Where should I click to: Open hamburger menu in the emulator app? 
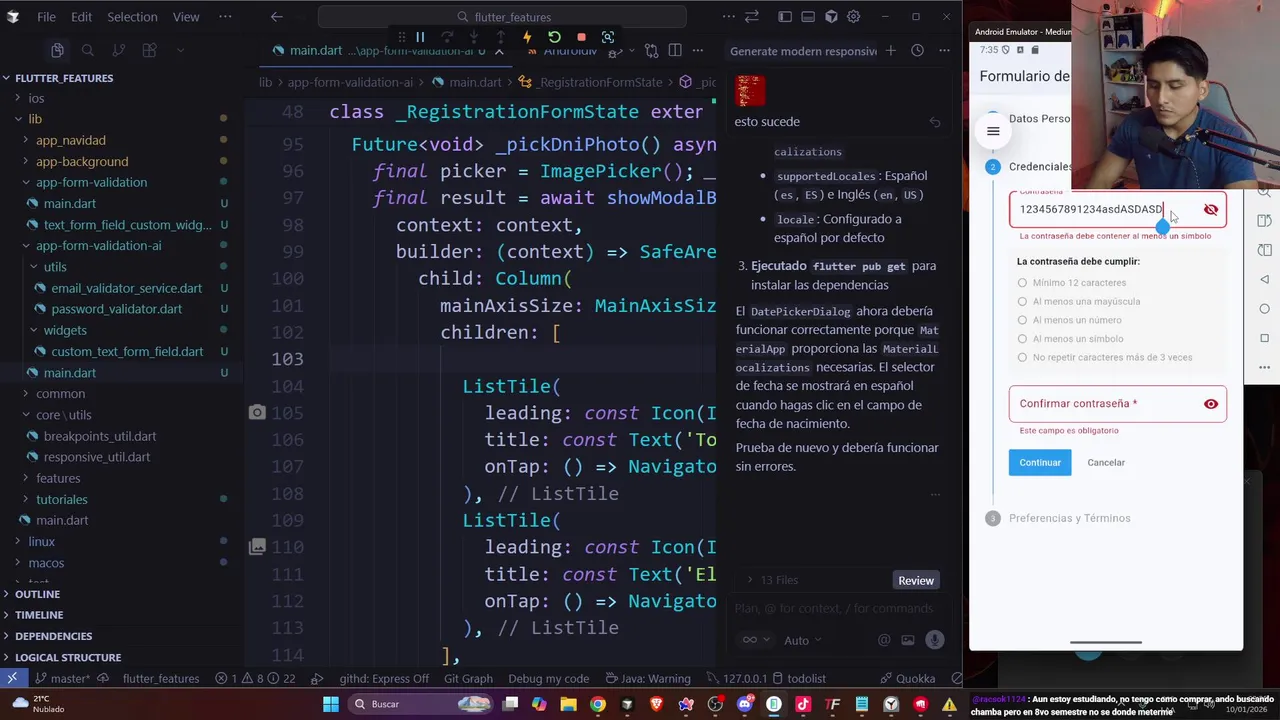click(993, 131)
